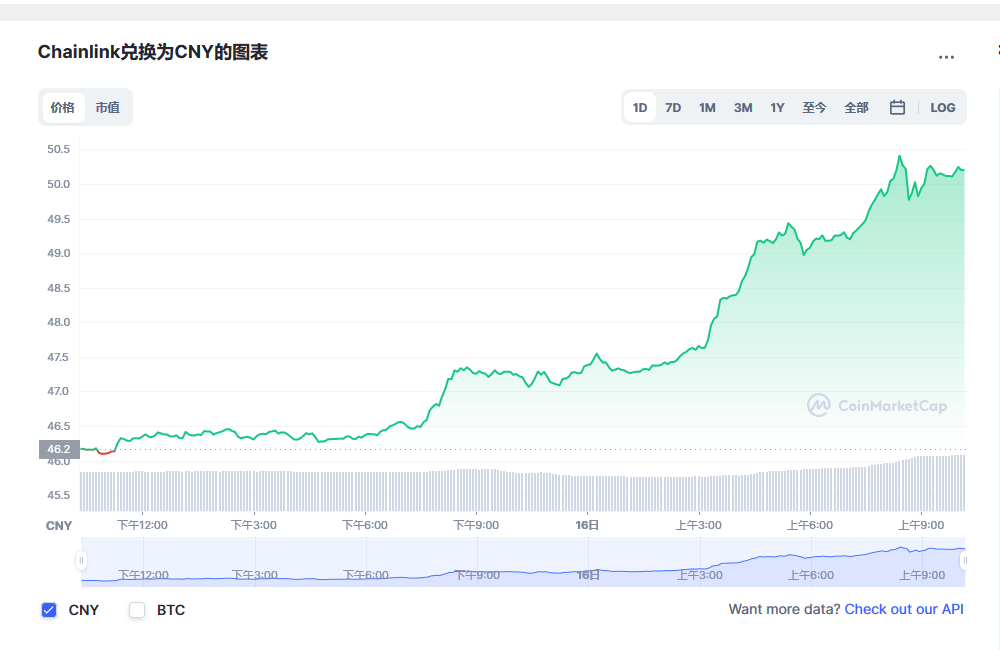Uncheck the CNY checkbox
This screenshot has width=1000, height=650.
49,610
